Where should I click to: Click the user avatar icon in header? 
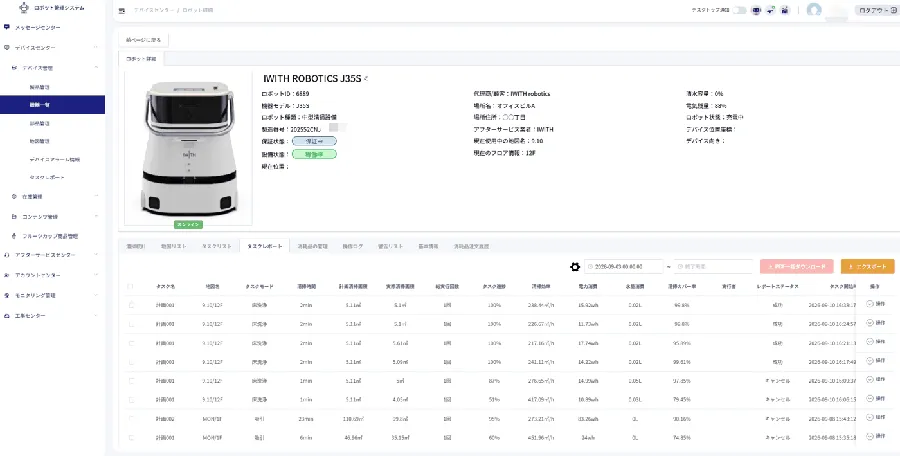[814, 10]
